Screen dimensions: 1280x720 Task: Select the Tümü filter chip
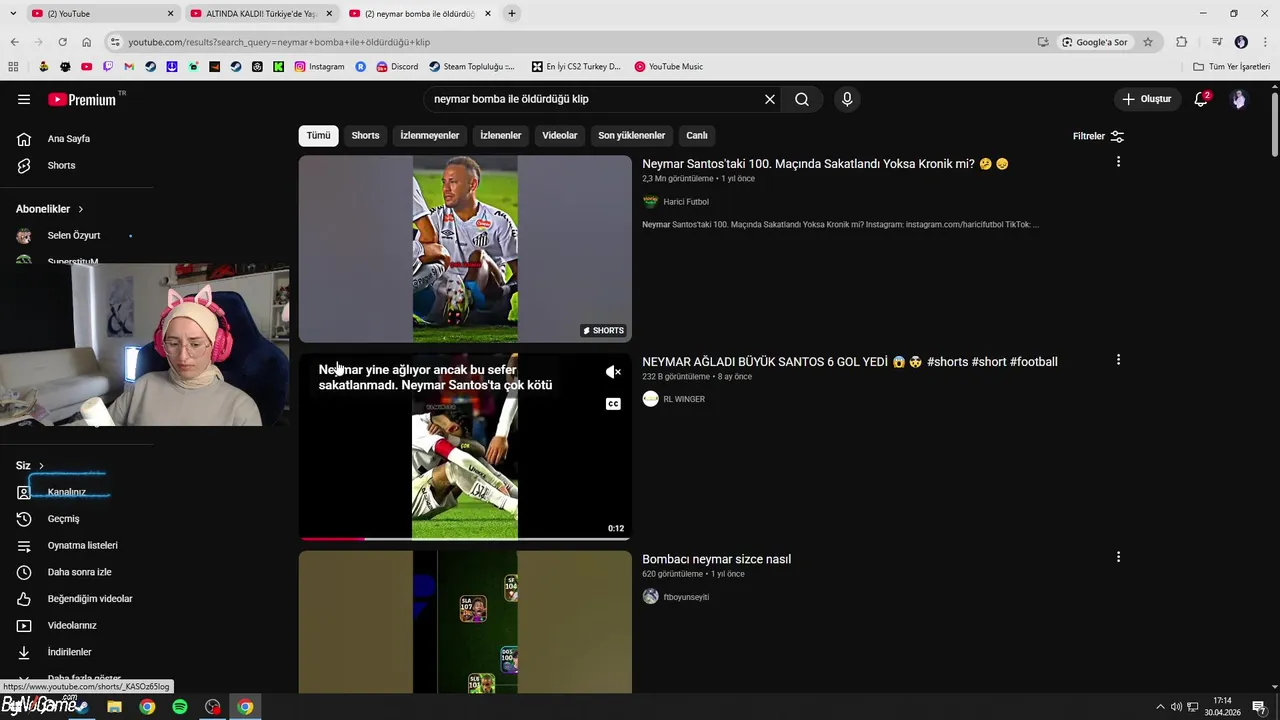point(318,135)
